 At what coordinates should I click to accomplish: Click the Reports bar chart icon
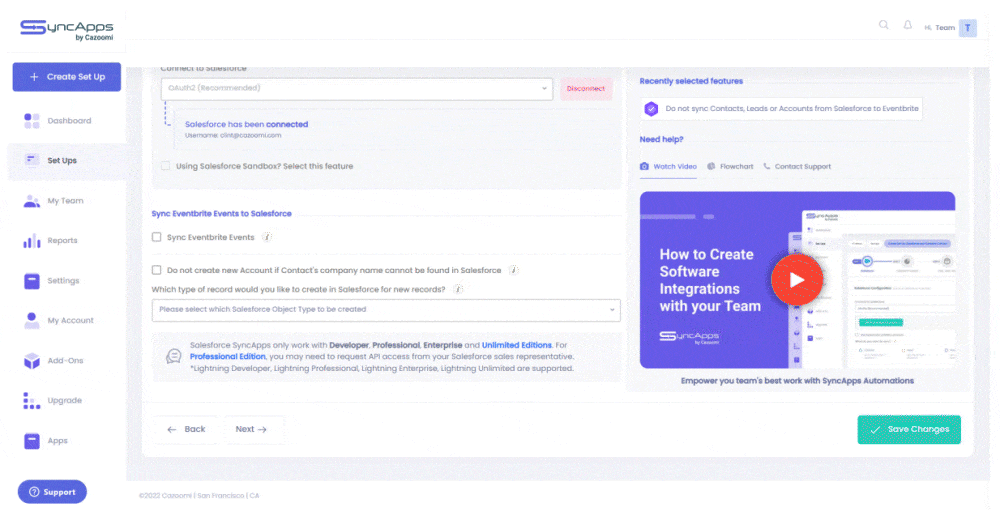tap(32, 240)
